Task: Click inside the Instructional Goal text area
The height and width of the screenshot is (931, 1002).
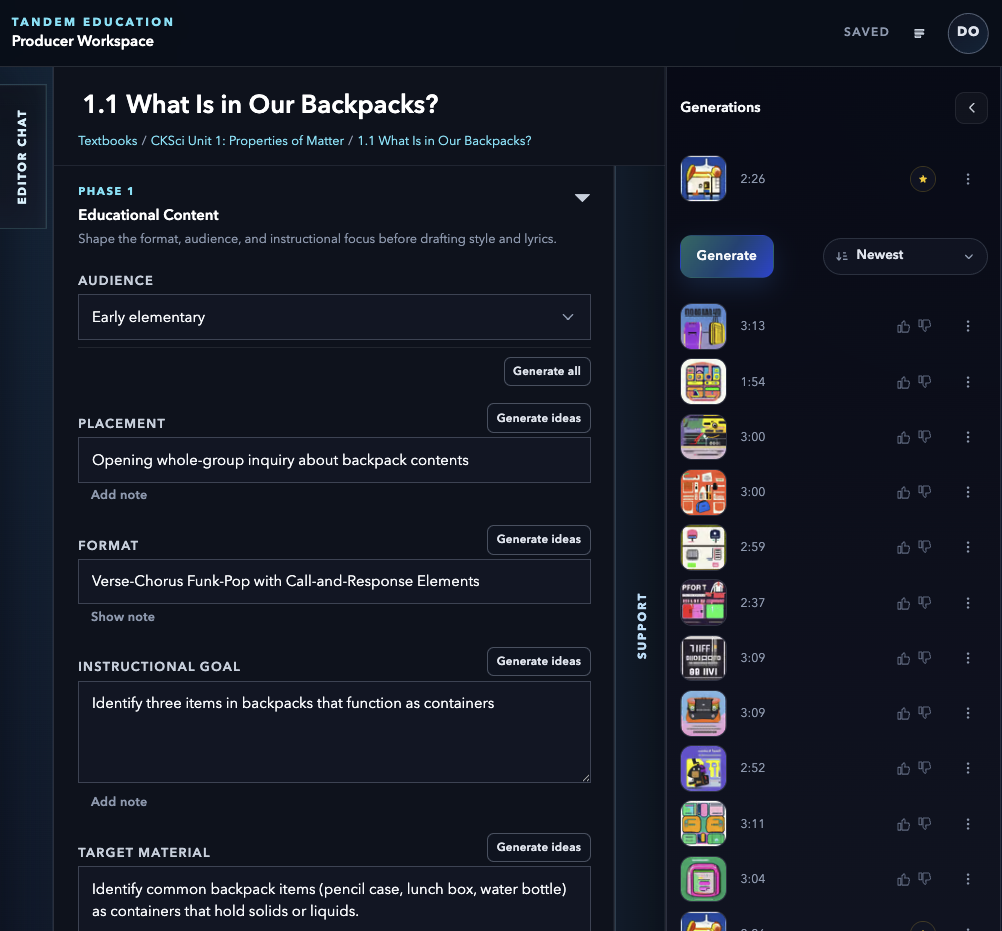Action: pyautogui.click(x=334, y=732)
